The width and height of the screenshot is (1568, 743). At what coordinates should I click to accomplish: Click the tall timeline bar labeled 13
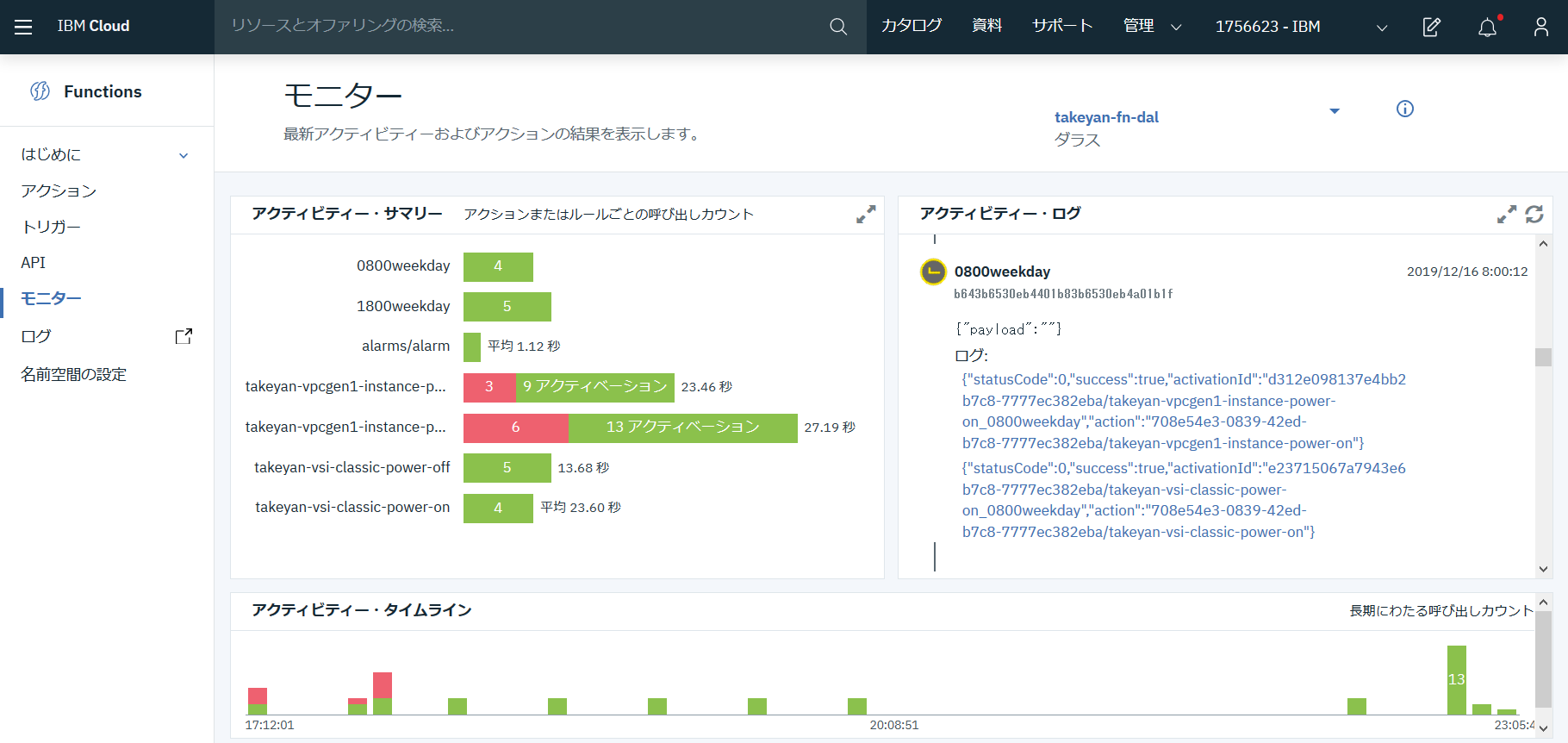coord(1457,680)
